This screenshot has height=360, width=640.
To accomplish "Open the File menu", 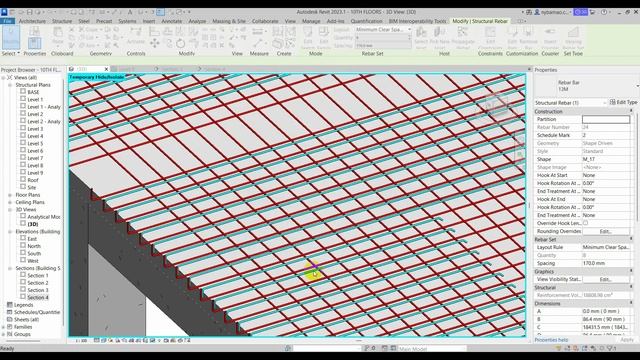I will tap(7, 21).
